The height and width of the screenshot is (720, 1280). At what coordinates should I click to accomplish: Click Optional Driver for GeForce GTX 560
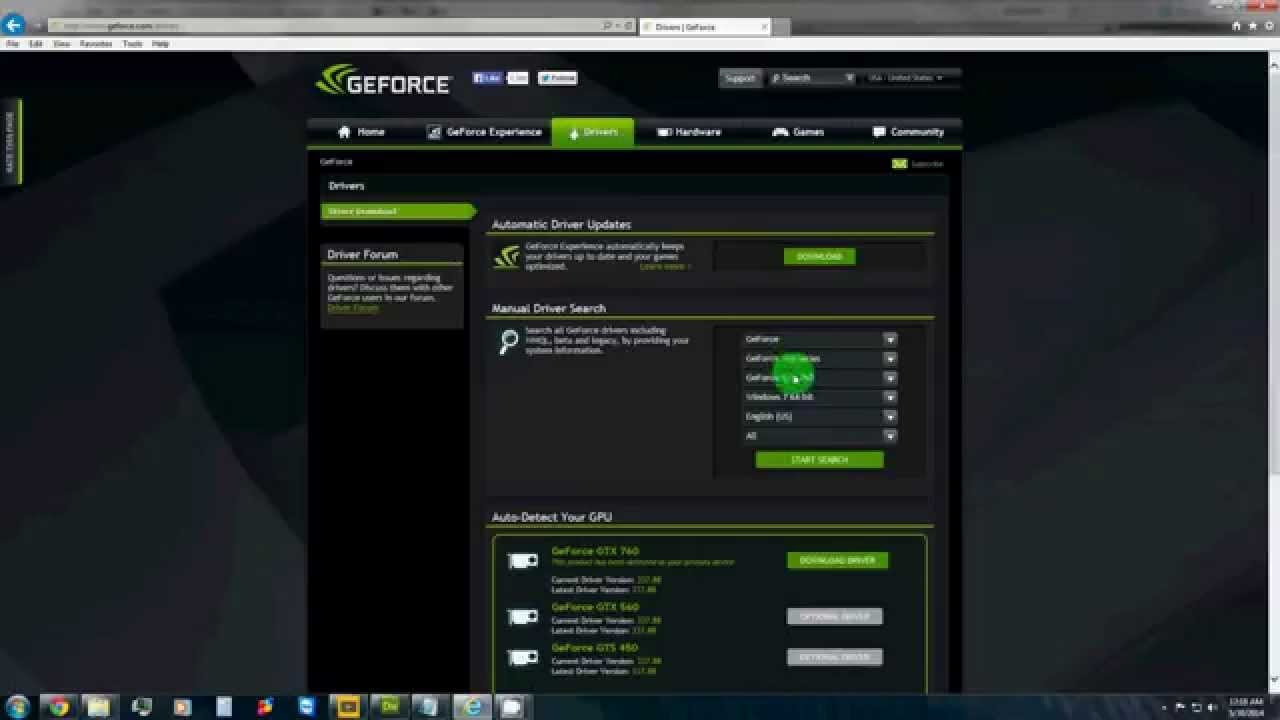[834, 617]
